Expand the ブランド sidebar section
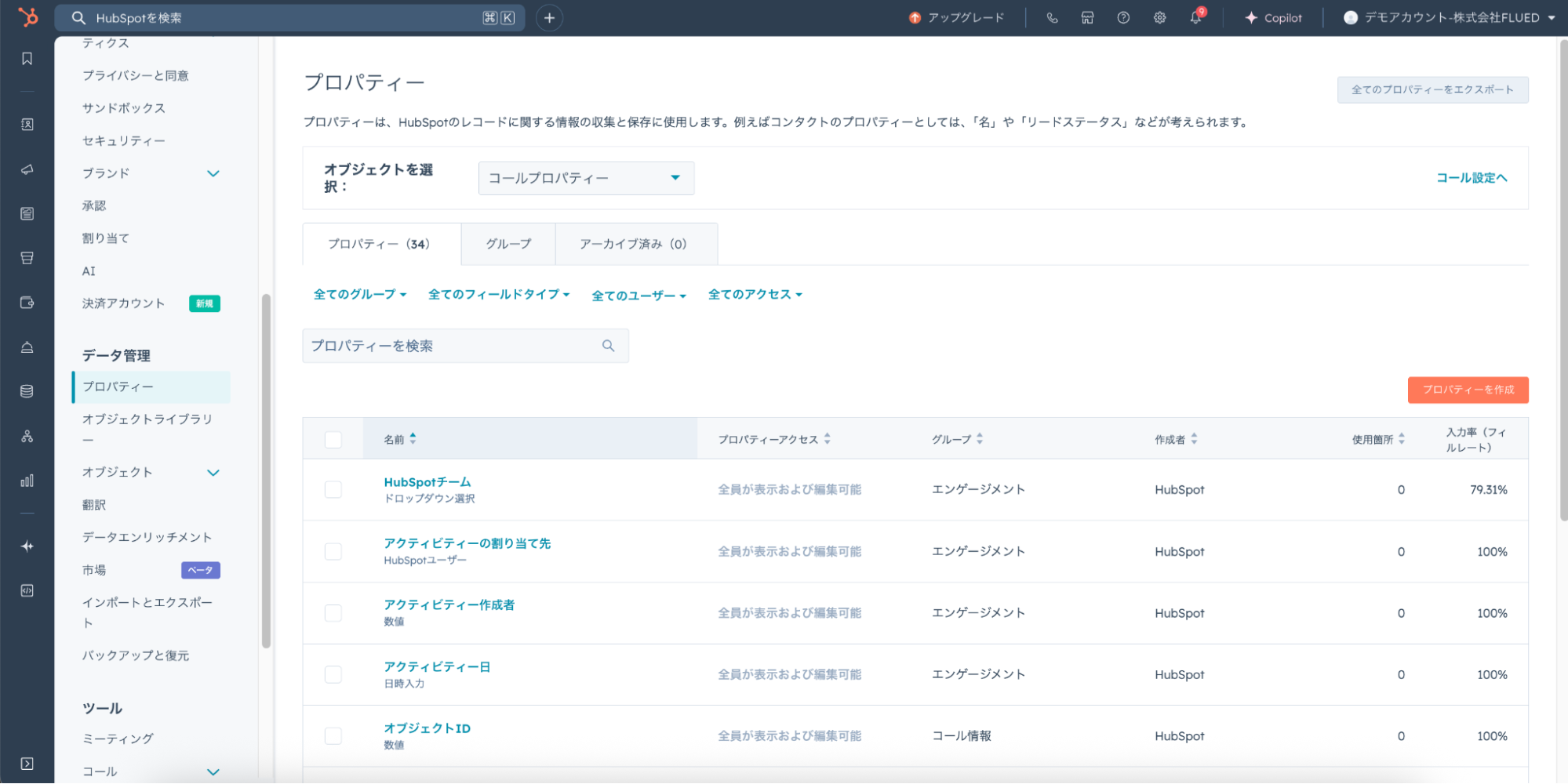 tap(213, 173)
